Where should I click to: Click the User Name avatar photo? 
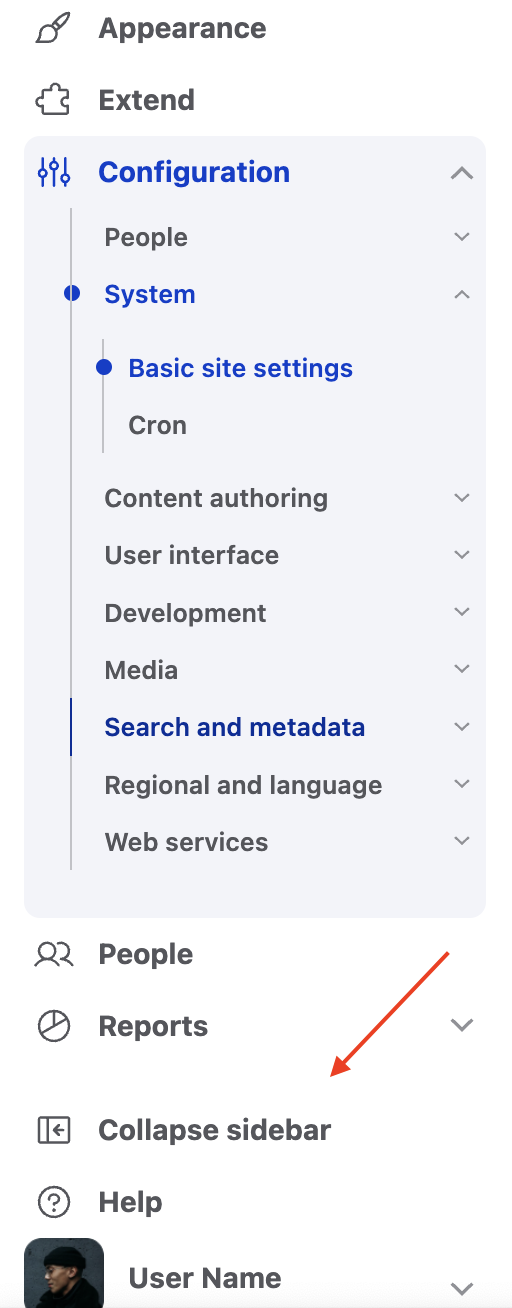point(64,1273)
